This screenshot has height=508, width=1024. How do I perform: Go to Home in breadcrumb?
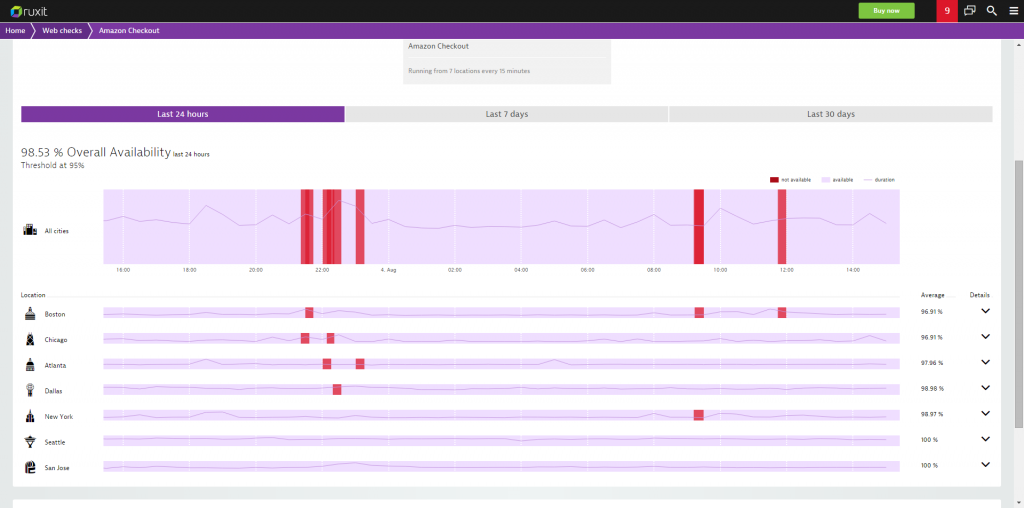(x=15, y=31)
